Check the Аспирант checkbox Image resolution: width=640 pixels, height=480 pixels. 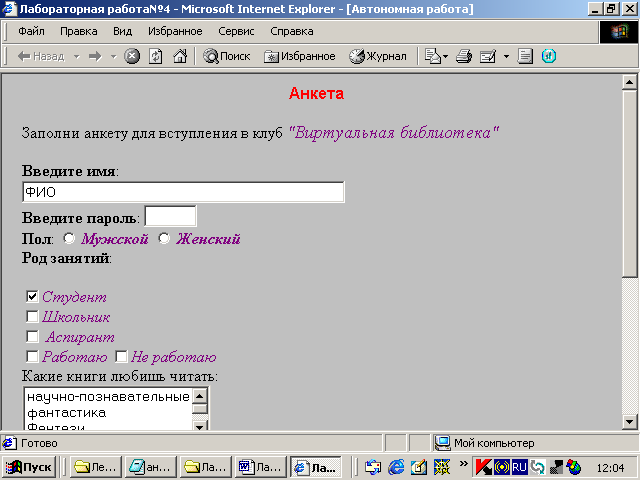tap(32, 336)
